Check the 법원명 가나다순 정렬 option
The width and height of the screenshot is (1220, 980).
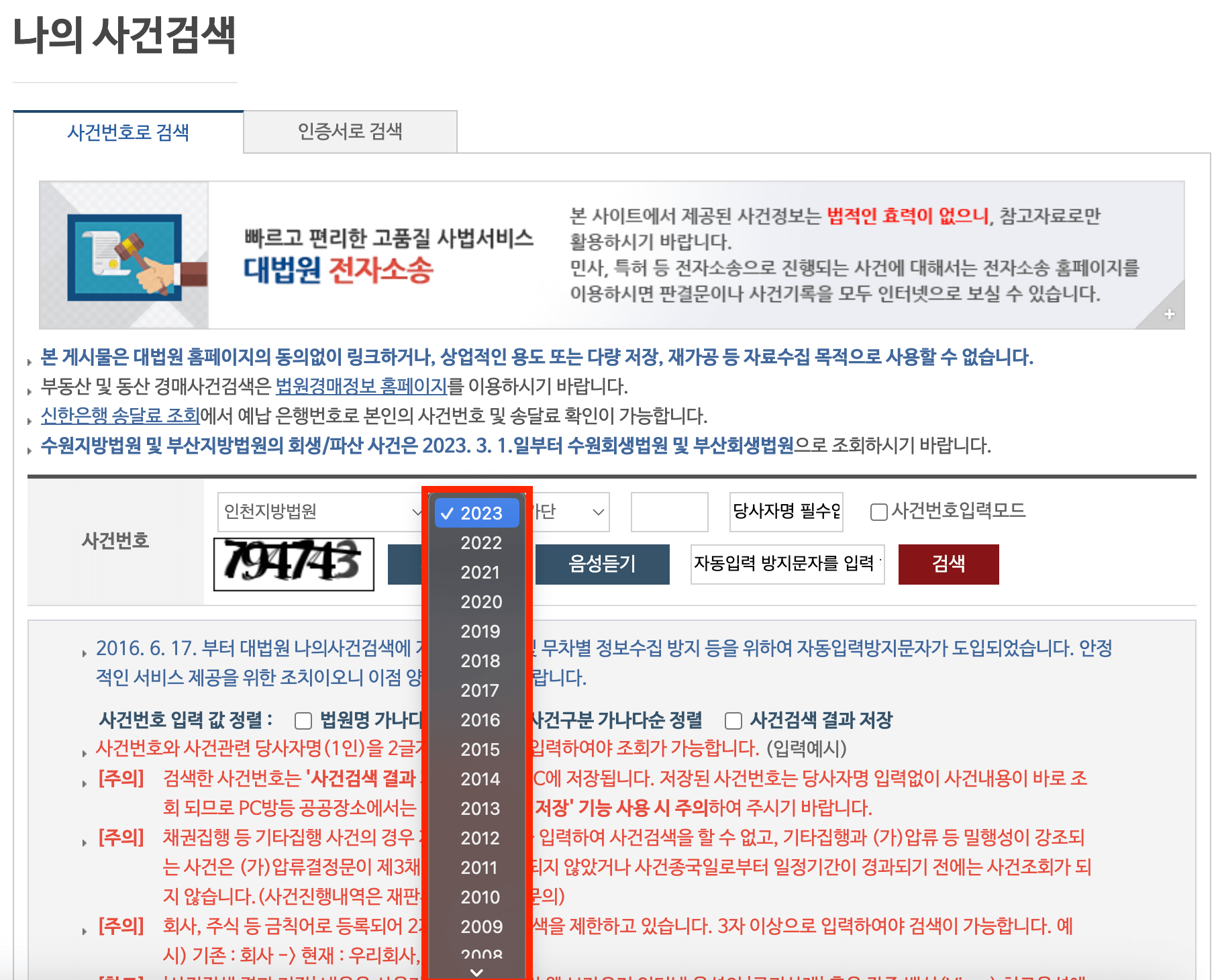pyautogui.click(x=303, y=720)
